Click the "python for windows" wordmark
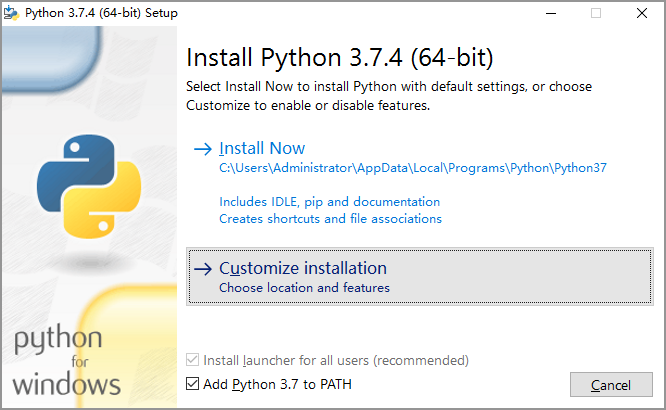Screen dimensions: 666x410 [x=68, y=361]
